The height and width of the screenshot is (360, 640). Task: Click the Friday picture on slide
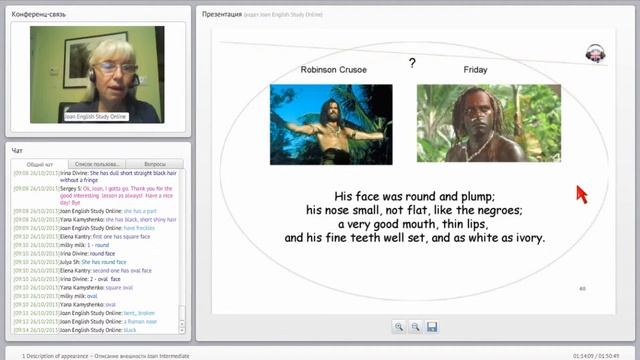489,123
